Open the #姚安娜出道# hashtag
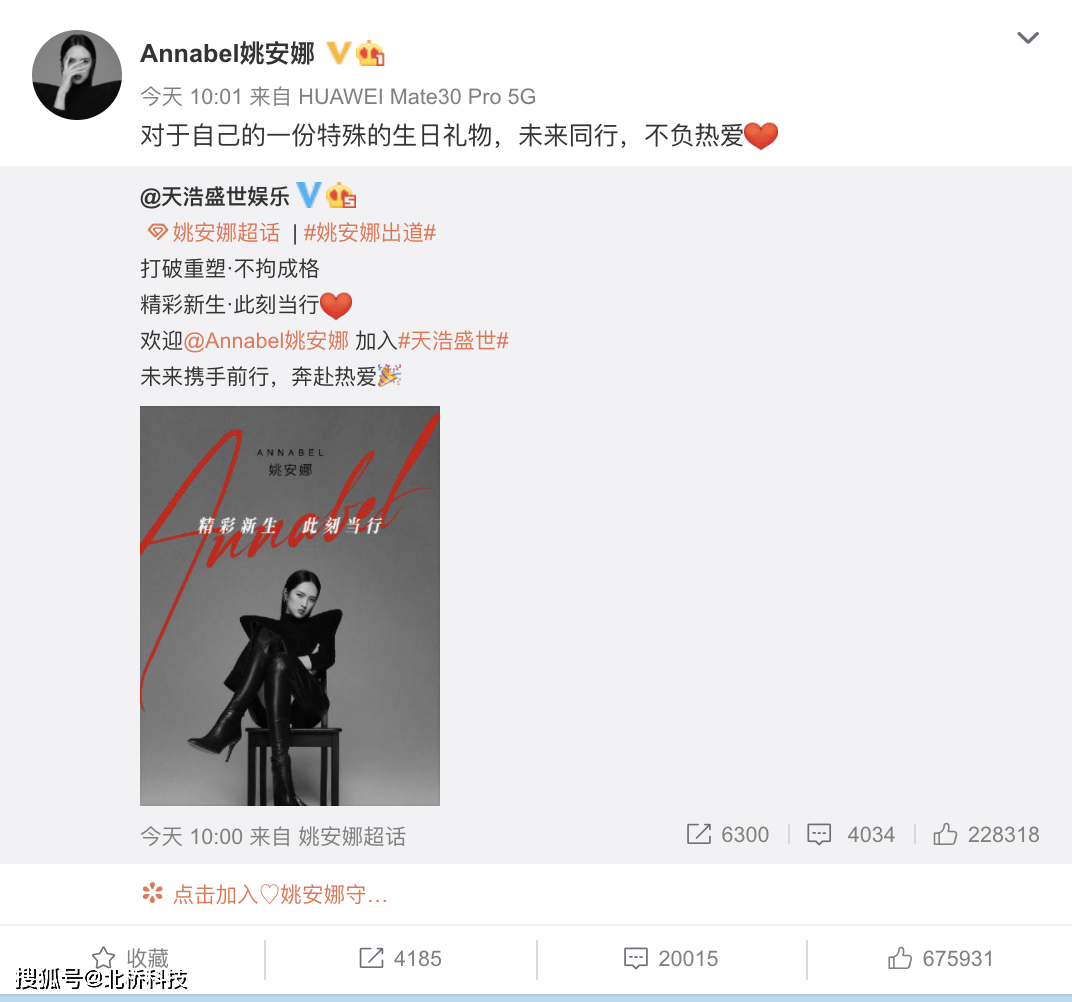Image resolution: width=1072 pixels, height=1002 pixels. [x=370, y=232]
